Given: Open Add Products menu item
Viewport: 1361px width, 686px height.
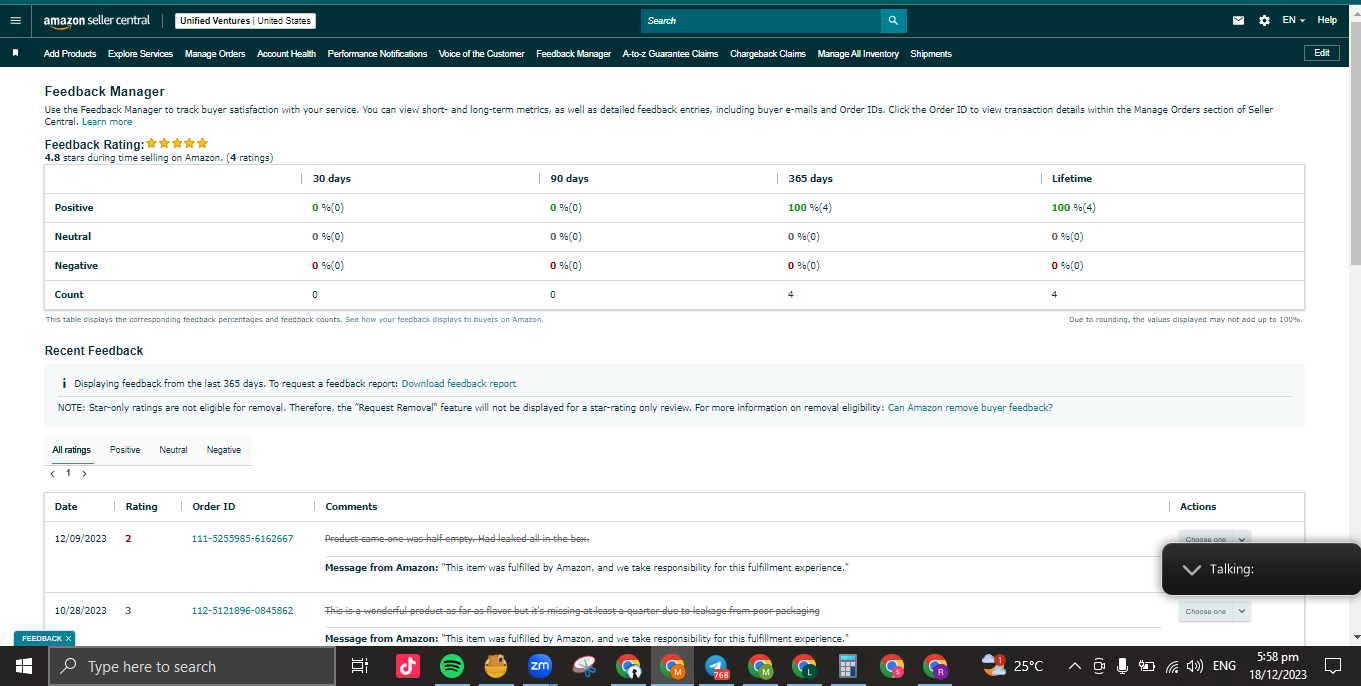Looking at the screenshot, I should (x=70, y=54).
